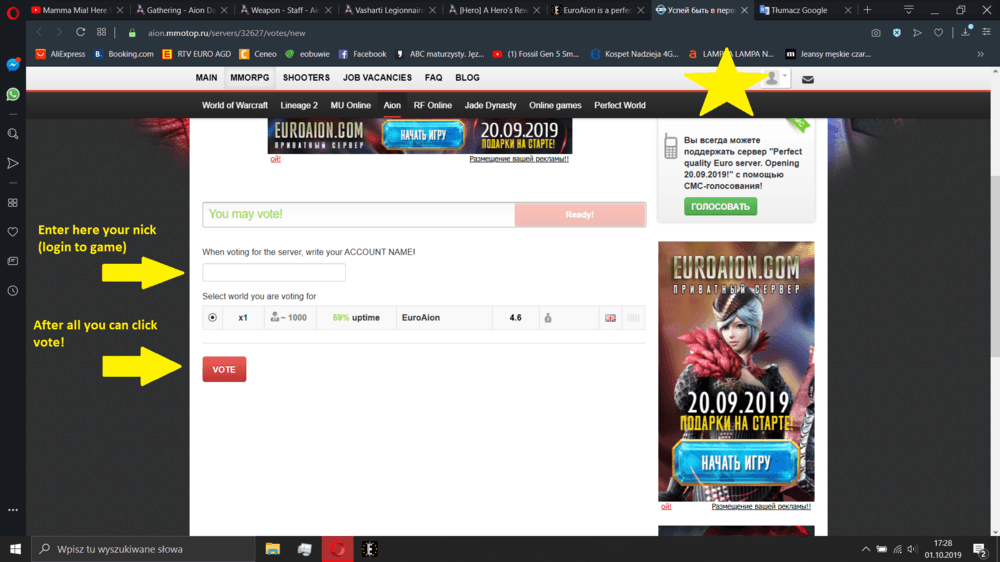Image resolution: width=1000 pixels, height=562 pixels.
Task: Open the MMORPG menu item
Action: 250,77
